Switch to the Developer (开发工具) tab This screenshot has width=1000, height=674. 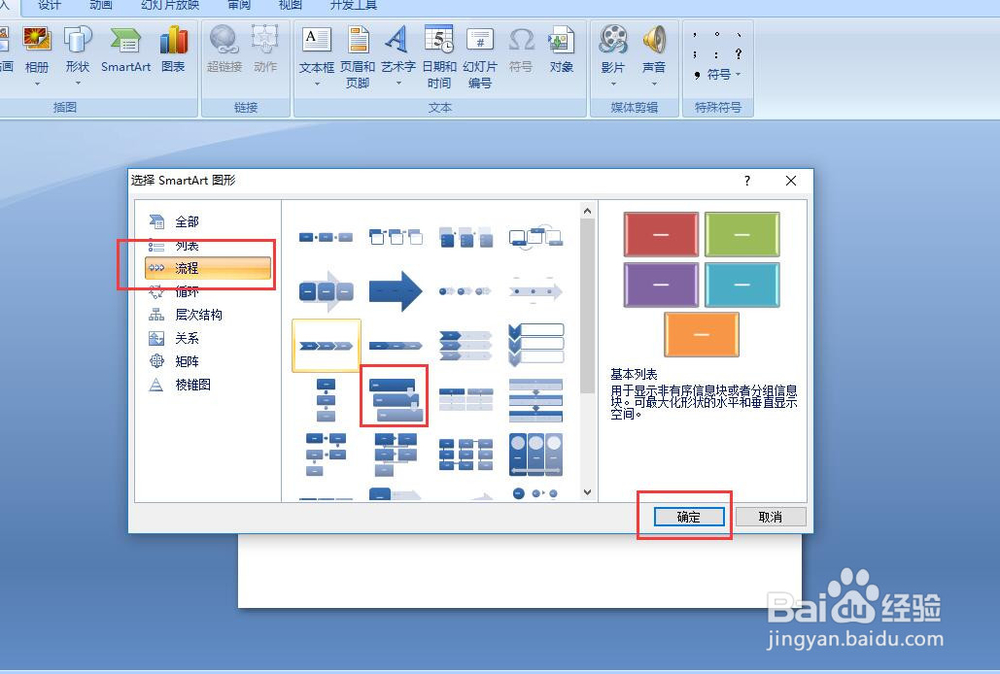click(353, 5)
